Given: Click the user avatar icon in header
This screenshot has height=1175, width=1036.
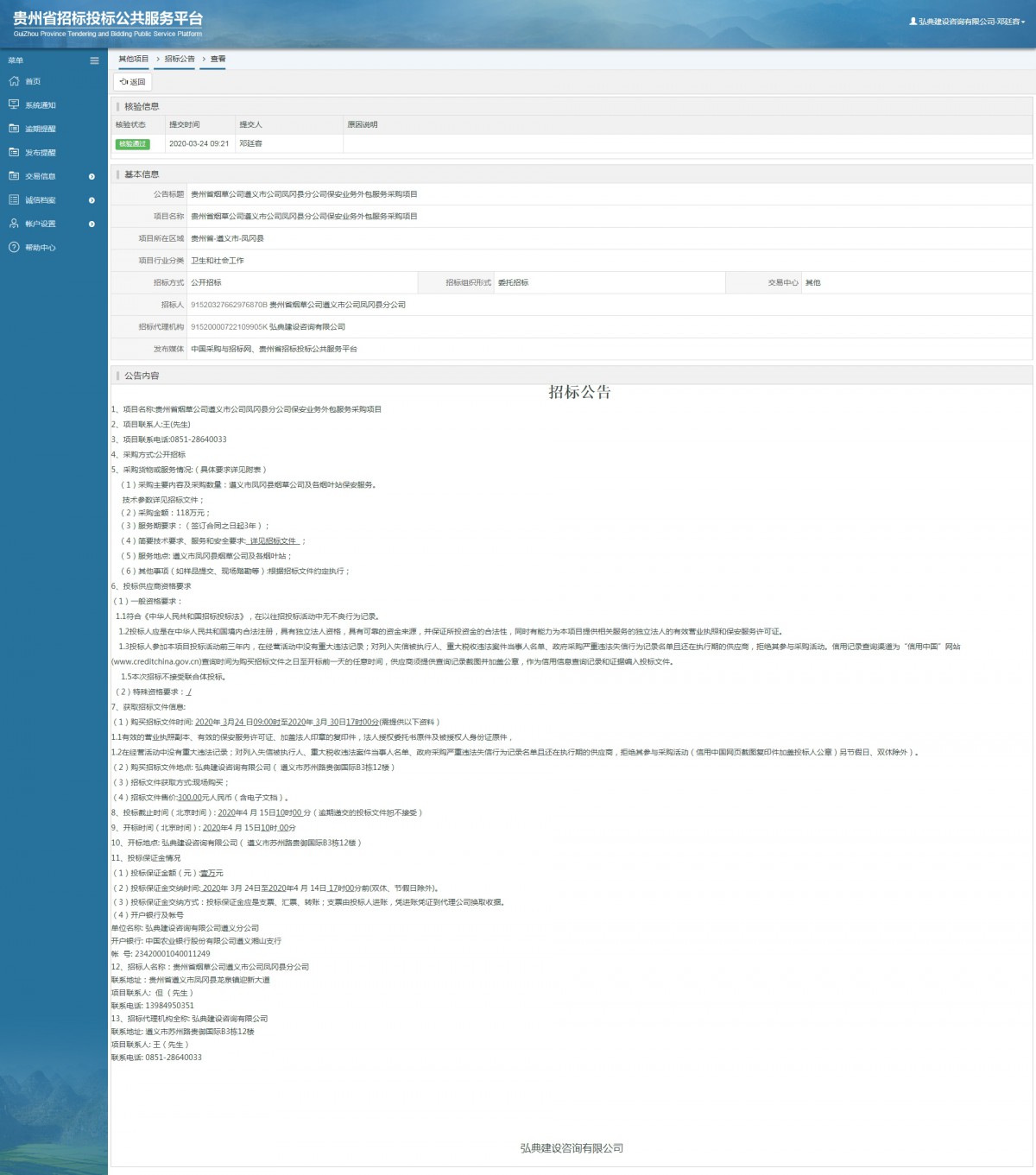Looking at the screenshot, I should click(x=913, y=22).
